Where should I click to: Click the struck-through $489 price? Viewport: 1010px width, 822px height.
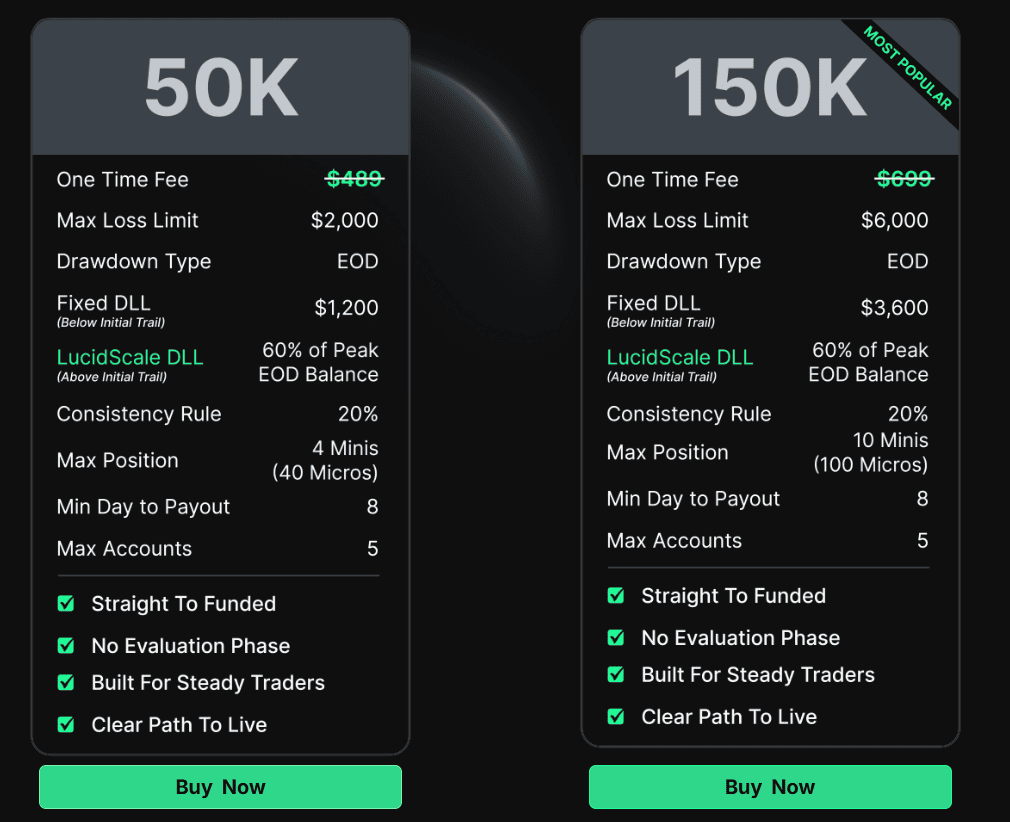[x=354, y=179]
